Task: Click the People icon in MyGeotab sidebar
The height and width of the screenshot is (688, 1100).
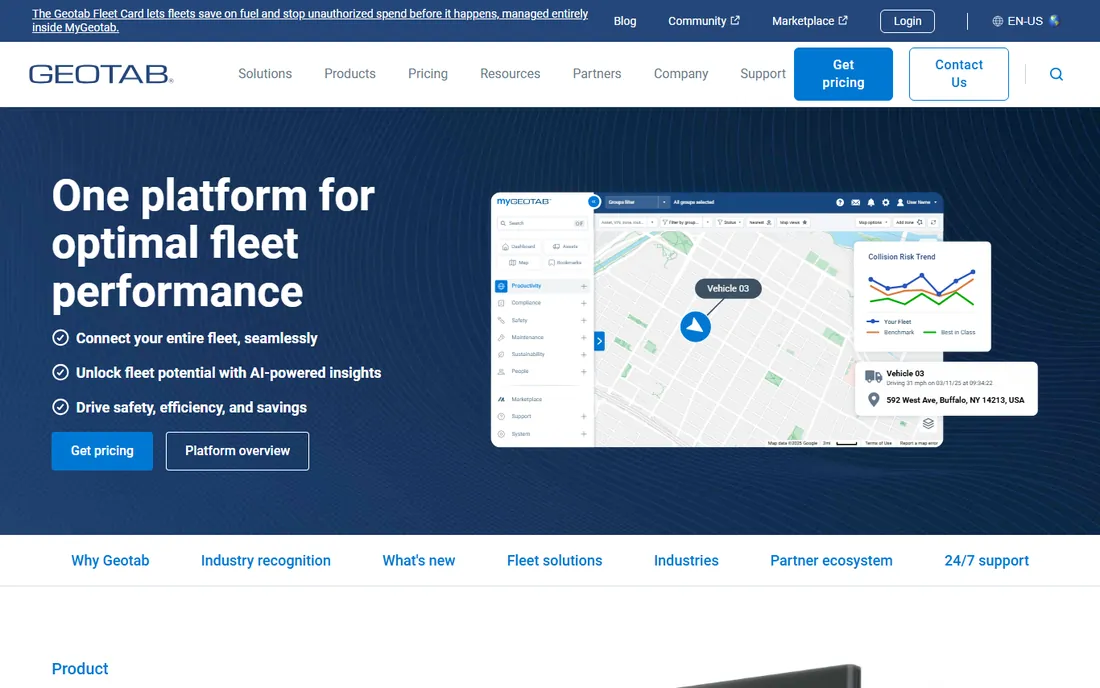Action: tap(501, 372)
